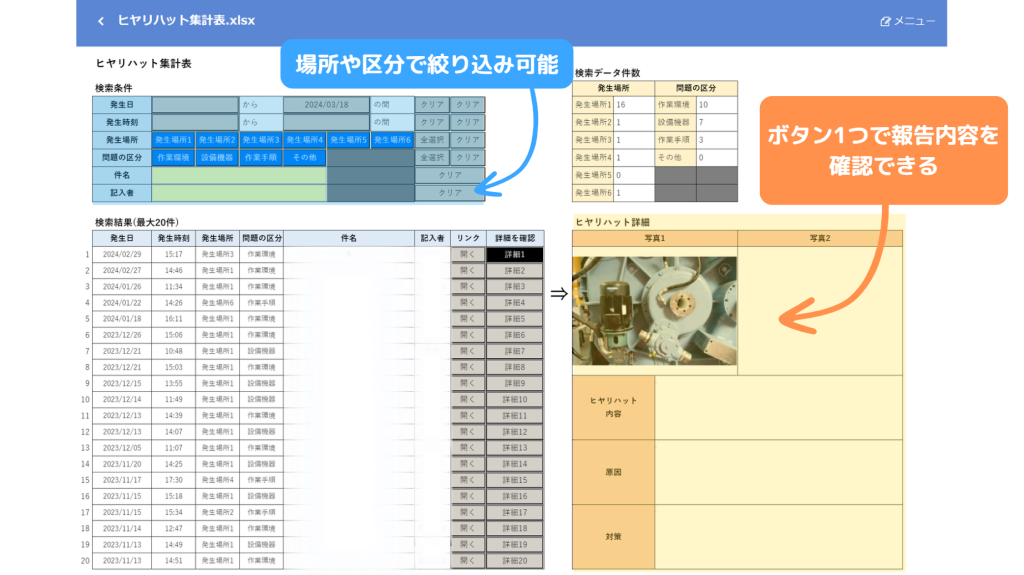1024x575 pixels.
Task: Toggle the 作業手順 category filter
Action: tap(261, 157)
